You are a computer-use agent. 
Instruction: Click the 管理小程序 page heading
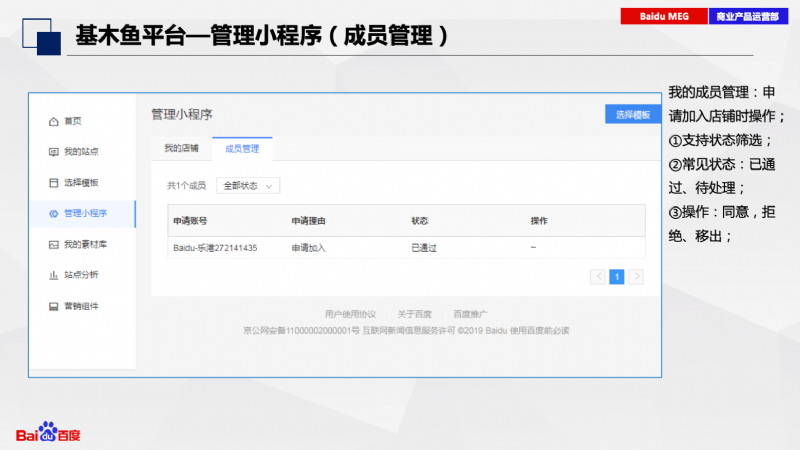tap(182, 114)
